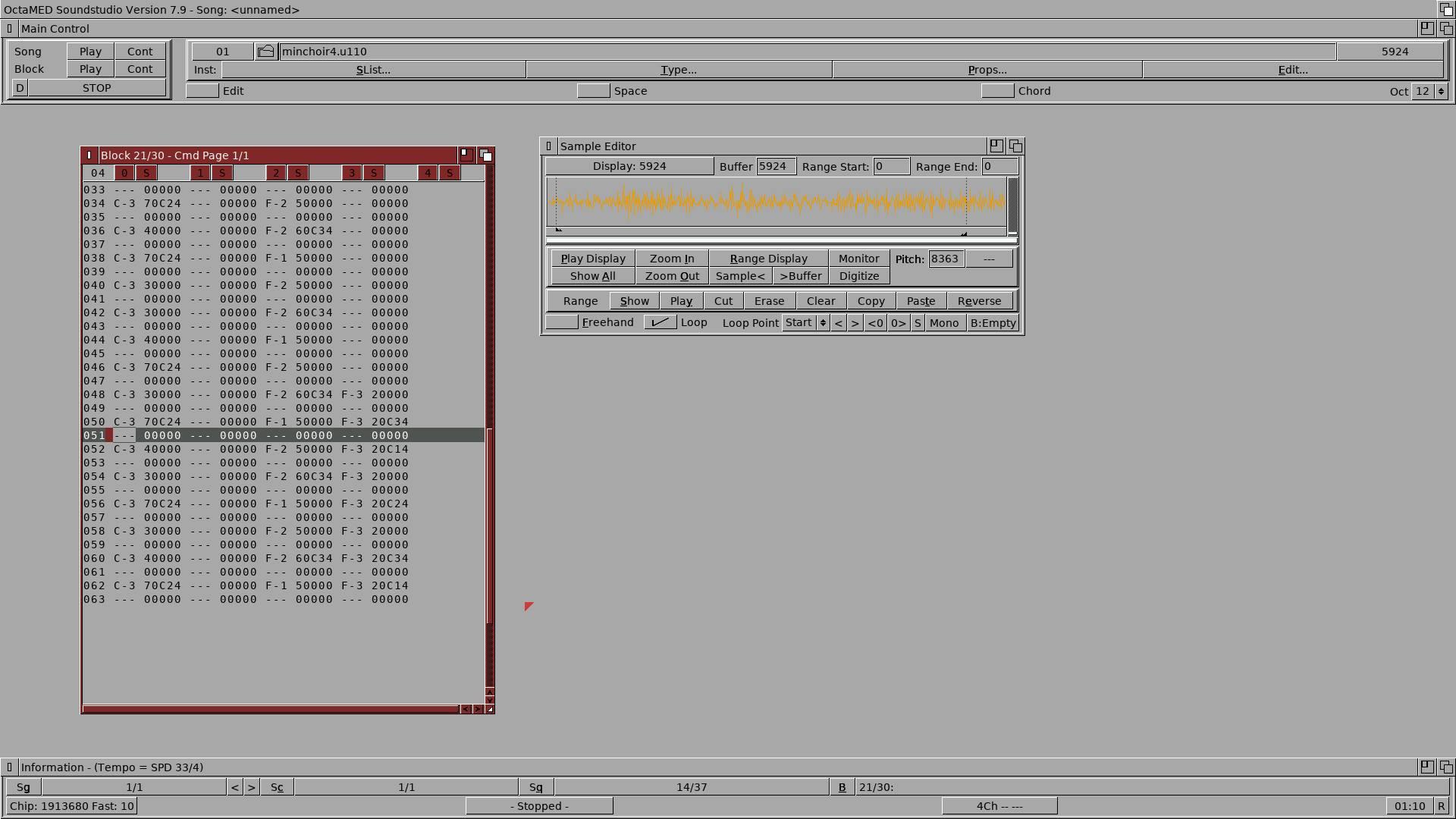
Task: Toggle the Chord checkbox
Action: (997, 91)
